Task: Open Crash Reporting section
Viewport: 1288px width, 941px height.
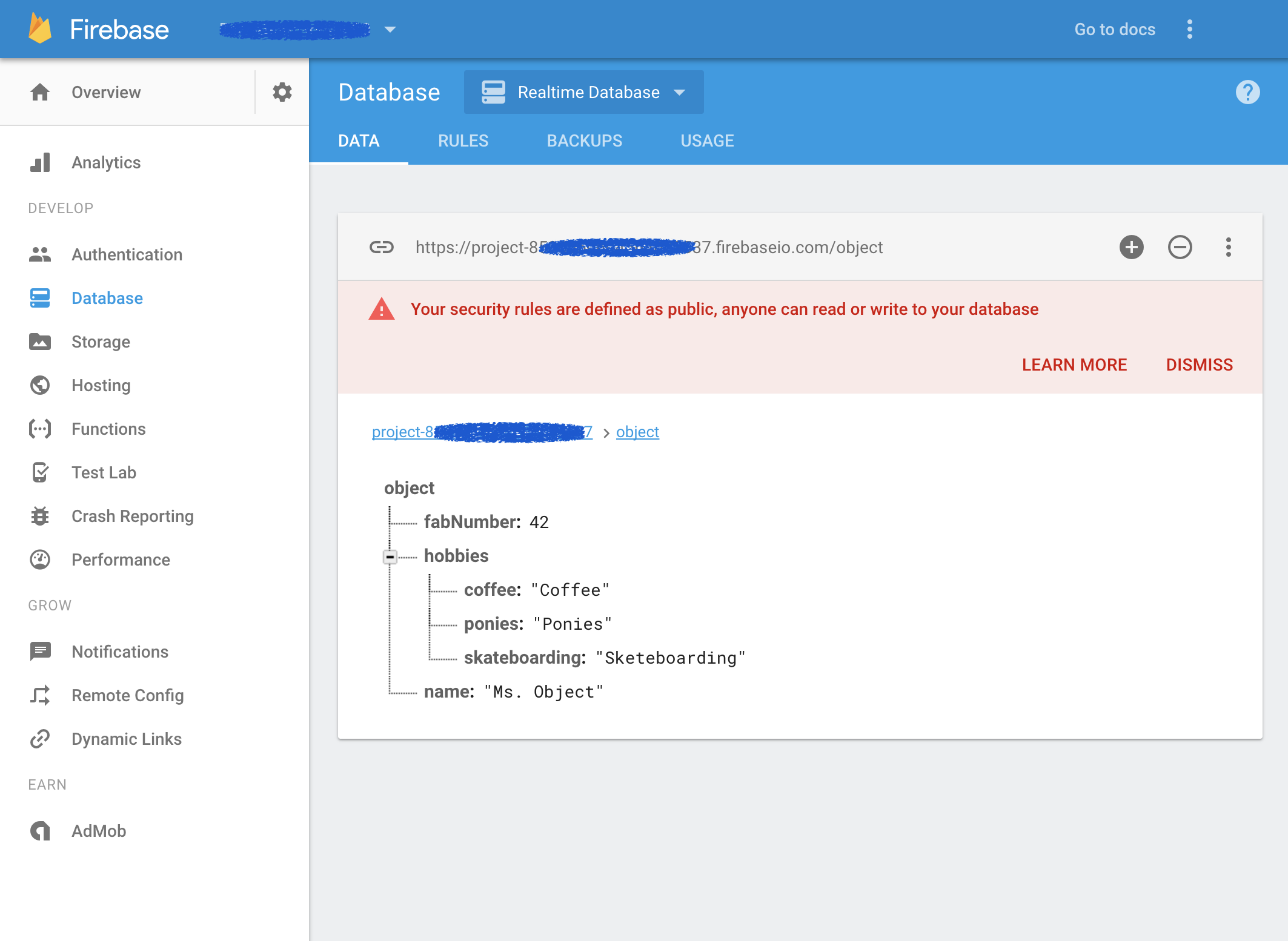Action: pyautogui.click(x=133, y=516)
